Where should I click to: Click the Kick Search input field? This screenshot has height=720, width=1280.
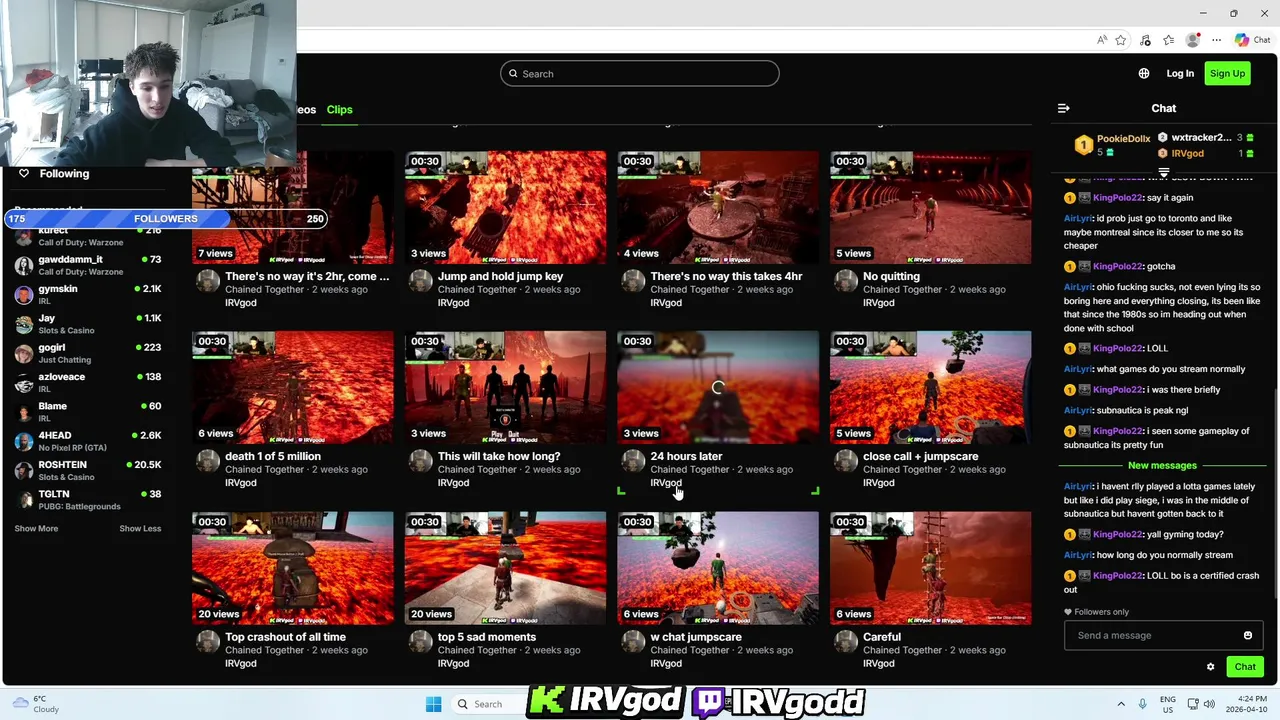coord(640,73)
